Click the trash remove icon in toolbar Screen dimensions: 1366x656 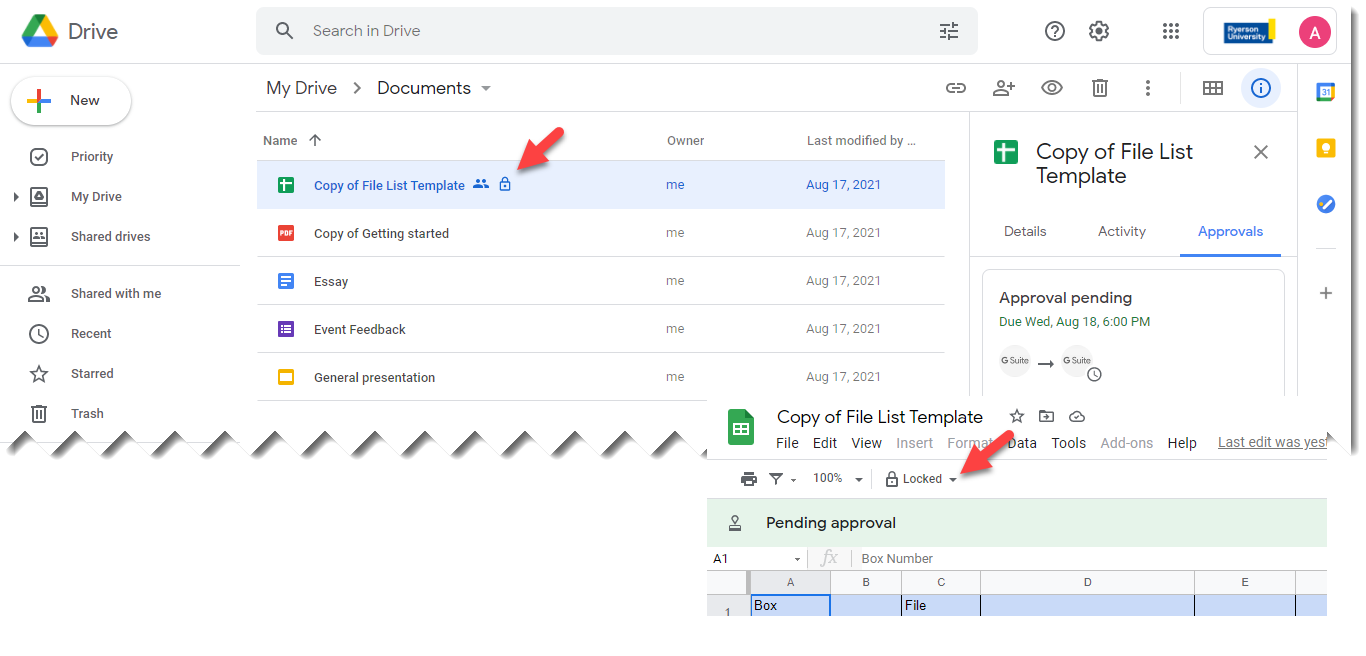point(1099,88)
